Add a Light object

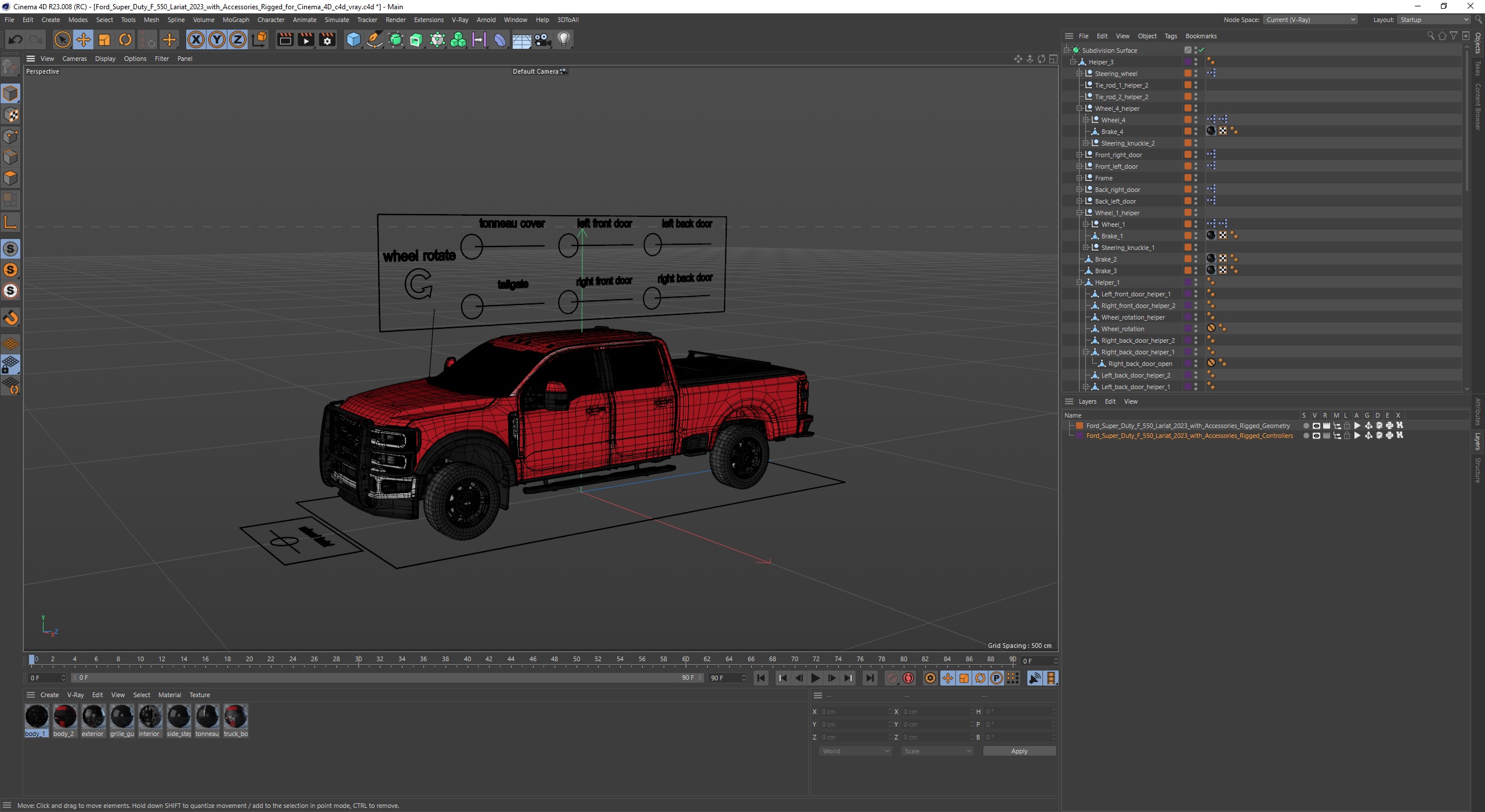564,39
